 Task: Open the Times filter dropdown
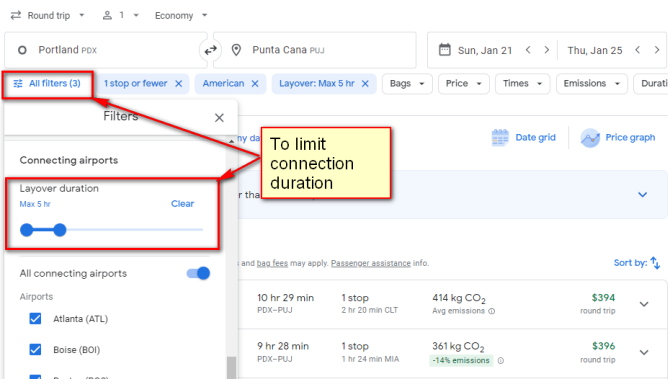tap(522, 84)
